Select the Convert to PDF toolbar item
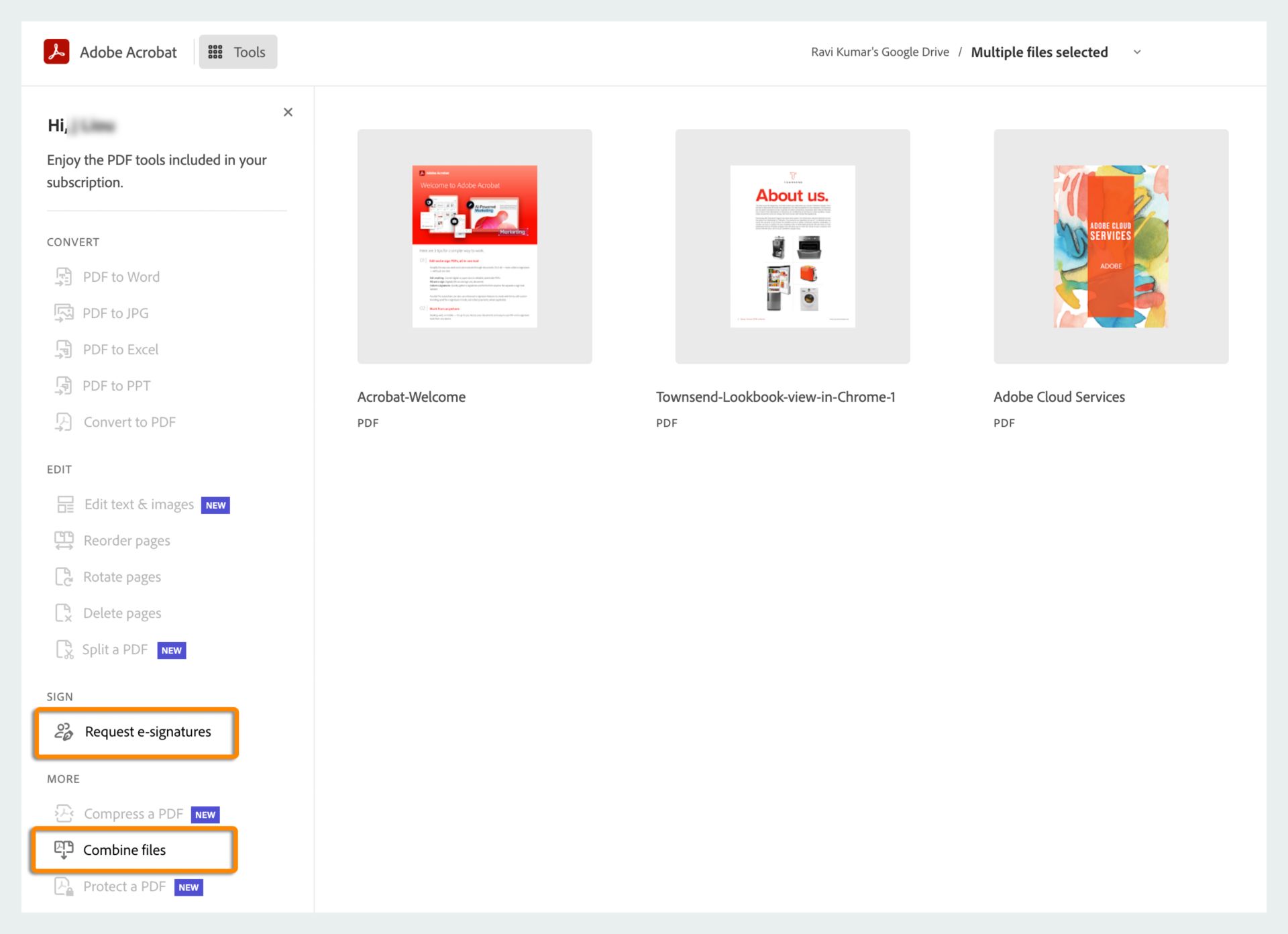The width and height of the screenshot is (1288, 934). tap(129, 421)
